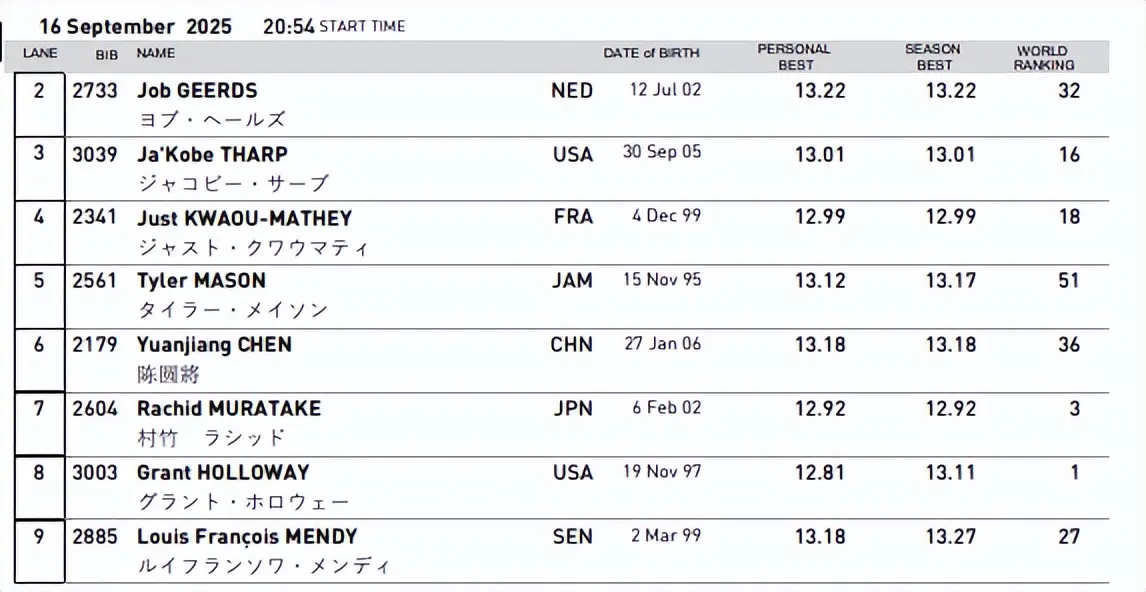Click the WORLD RANKING column header

[1043, 58]
